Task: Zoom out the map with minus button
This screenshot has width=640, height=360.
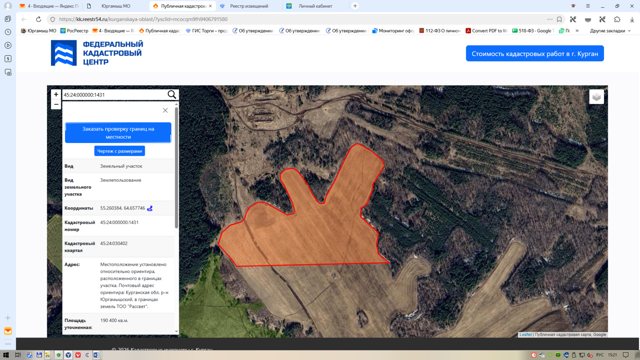Action: tap(56, 104)
